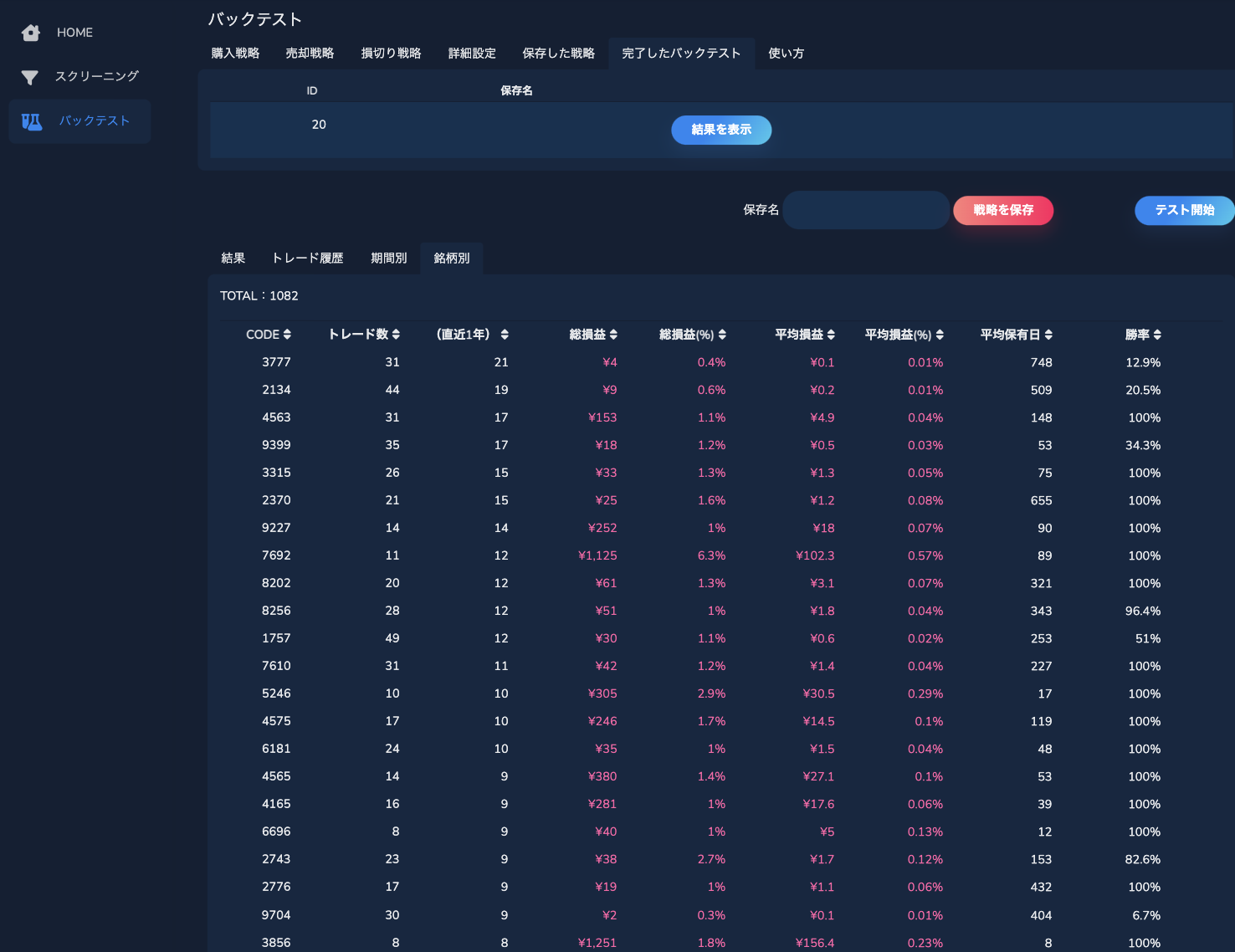Focus the 保存名 text input field
Viewport: 1235px width, 952px height.
[x=866, y=210]
